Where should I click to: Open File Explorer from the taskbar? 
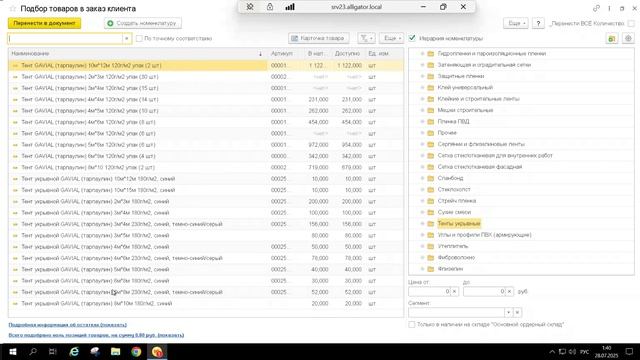pyautogui.click(x=116, y=352)
